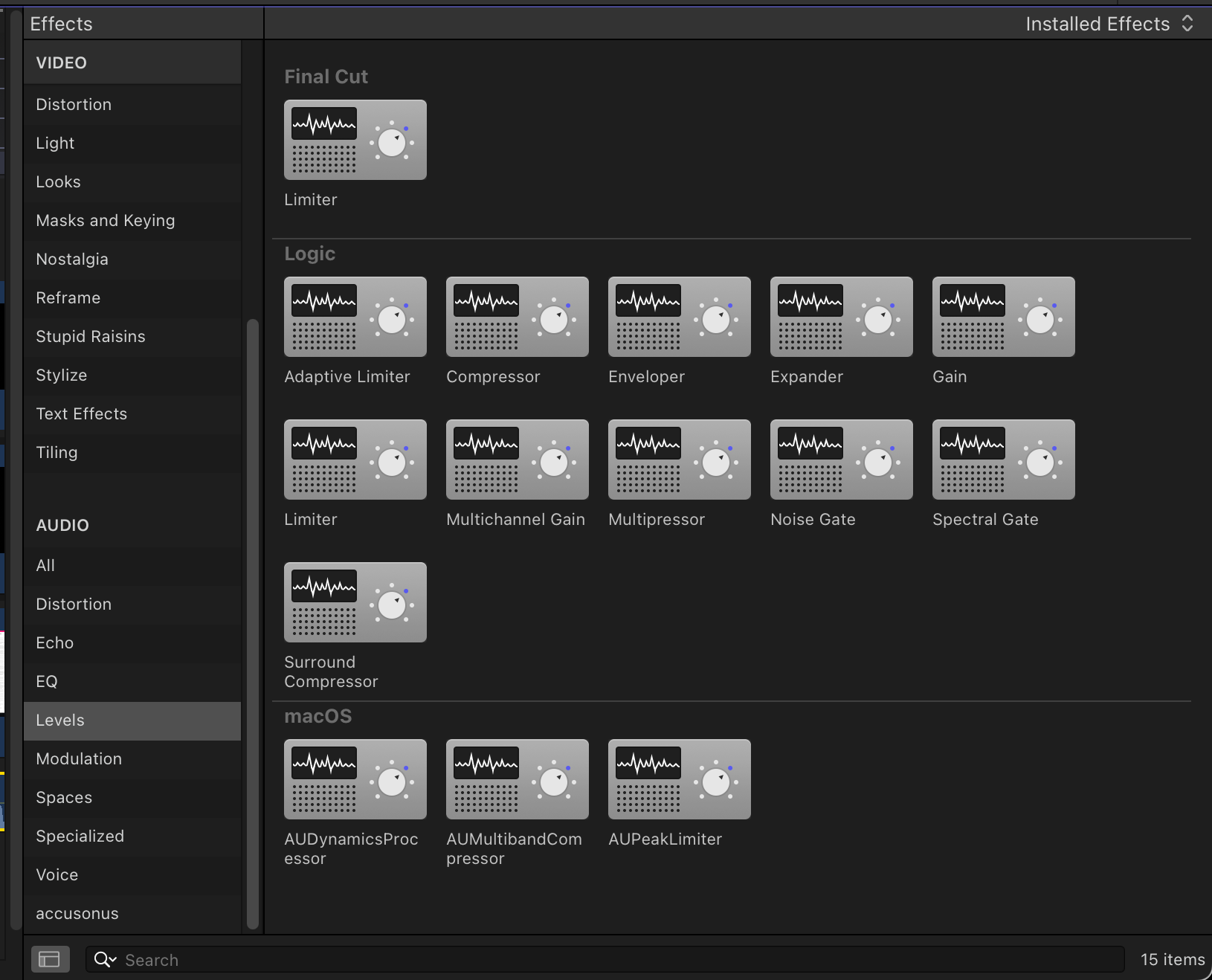The image size is (1212, 980).
Task: Click the Surround Compressor label text
Action: (x=331, y=671)
